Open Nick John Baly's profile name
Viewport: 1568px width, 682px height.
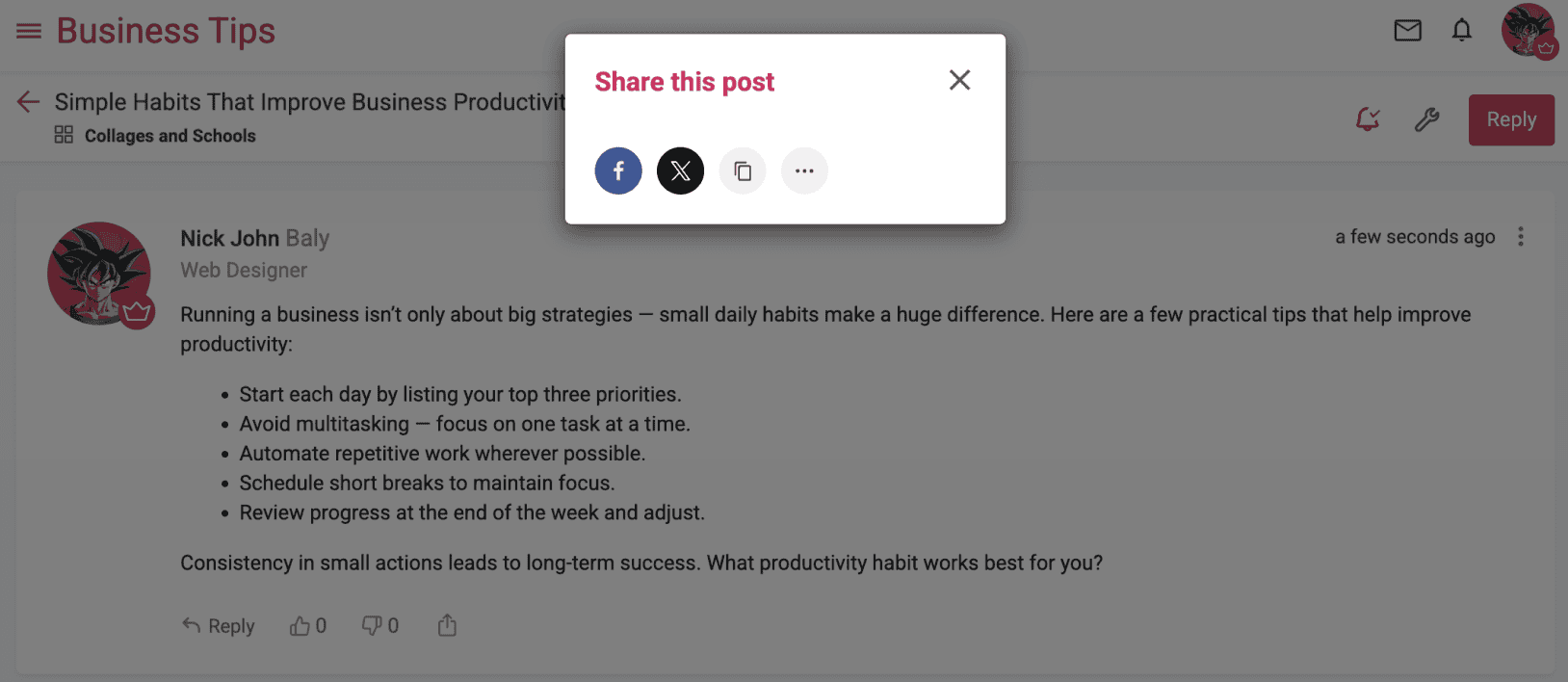point(254,238)
